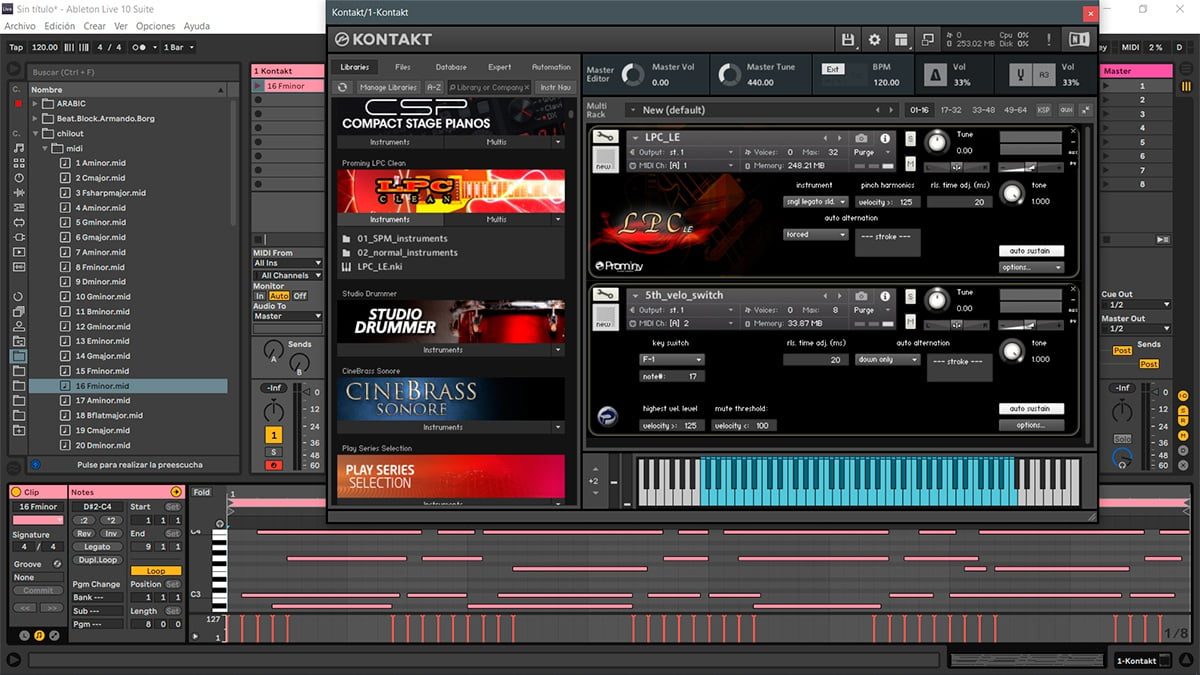Toggle auto sustain on 5th_velo_switch
The width and height of the screenshot is (1200, 675).
(x=1030, y=409)
